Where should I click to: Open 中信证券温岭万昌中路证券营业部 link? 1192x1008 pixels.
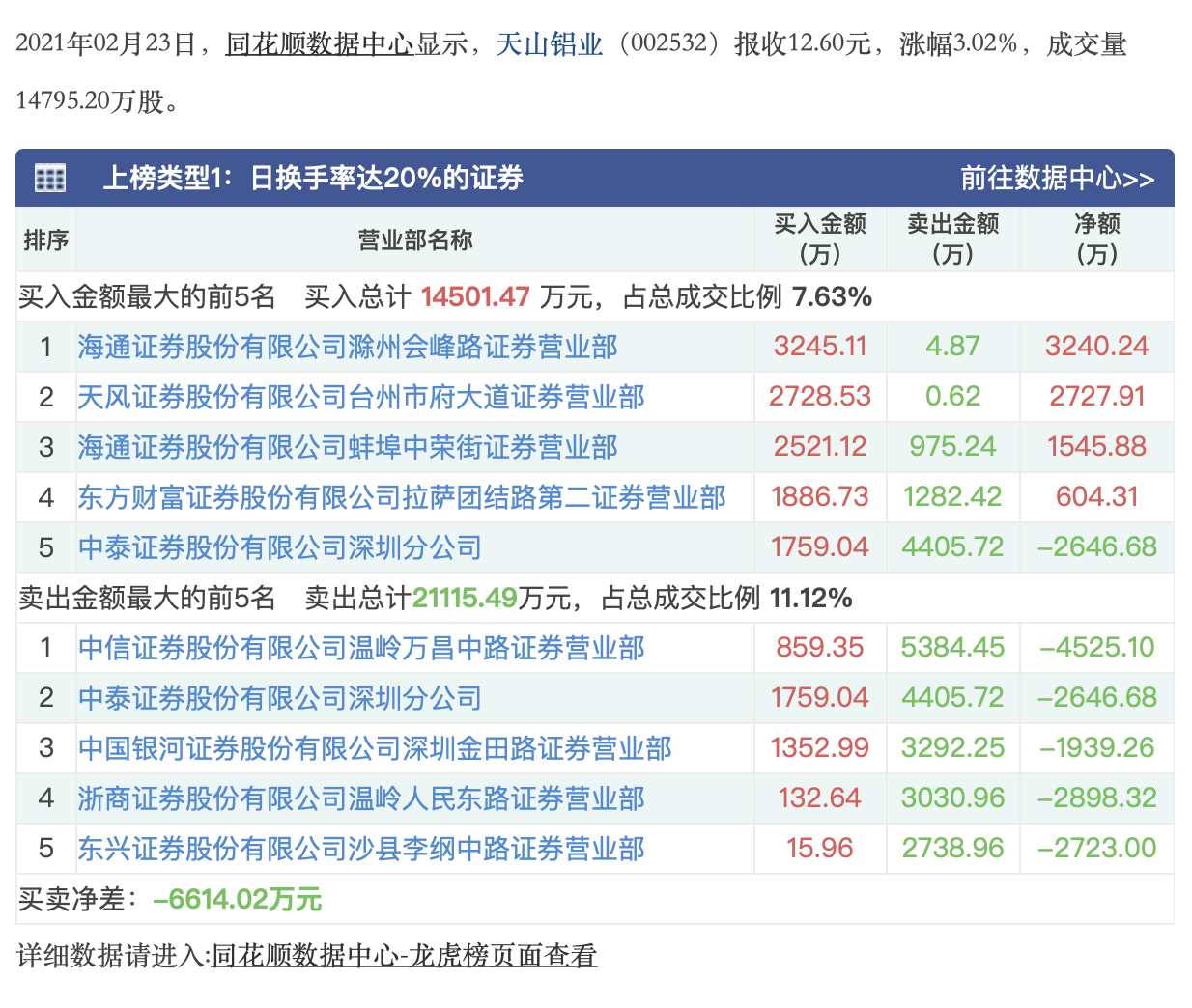tap(361, 648)
